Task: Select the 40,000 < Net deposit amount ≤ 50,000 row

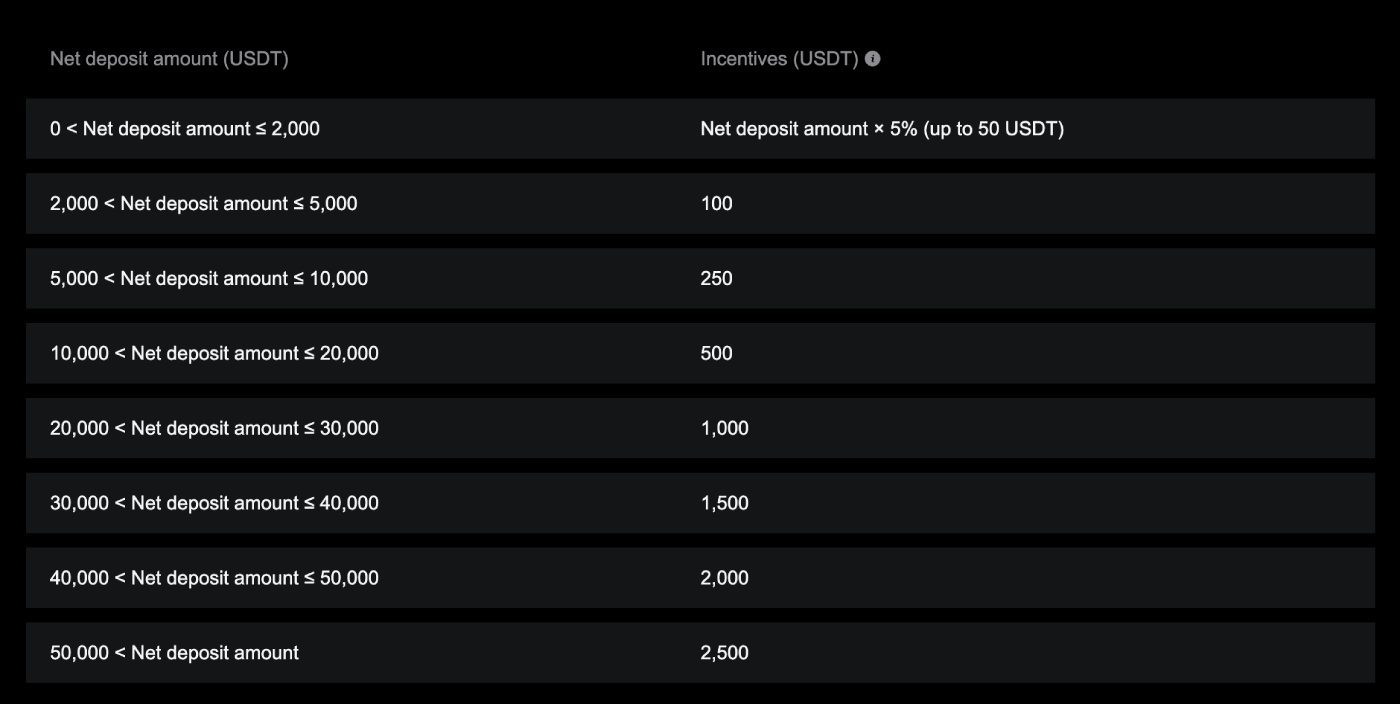Action: tap(214, 579)
